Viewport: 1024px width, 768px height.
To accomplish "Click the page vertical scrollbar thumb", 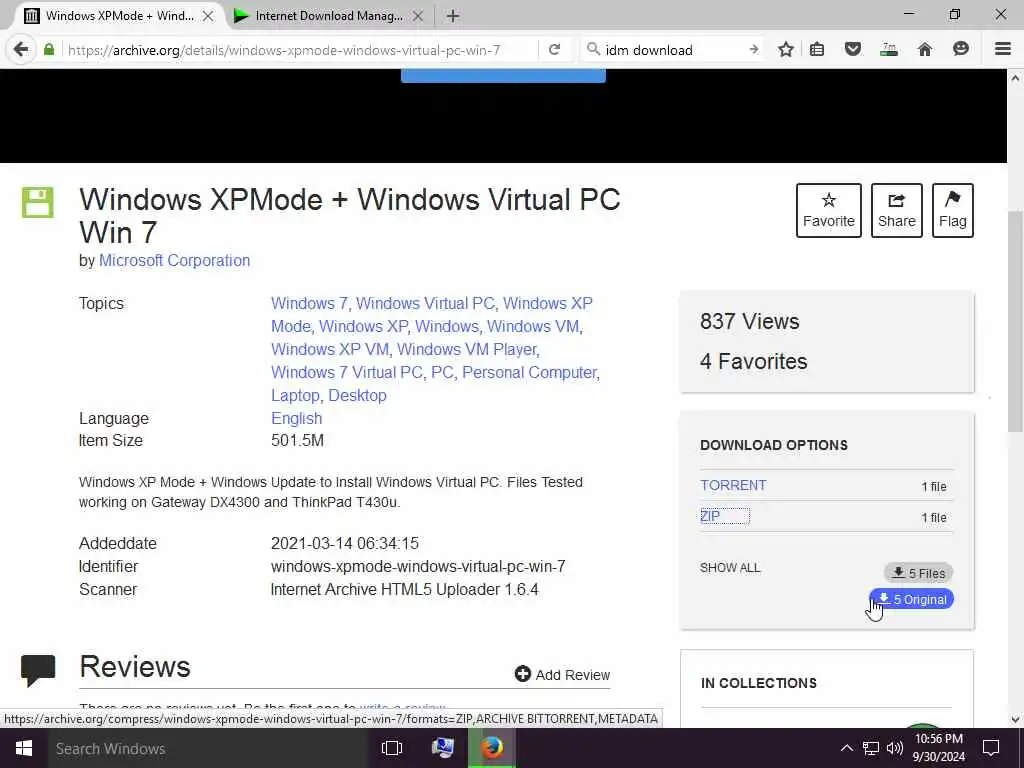I will pos(1016,320).
